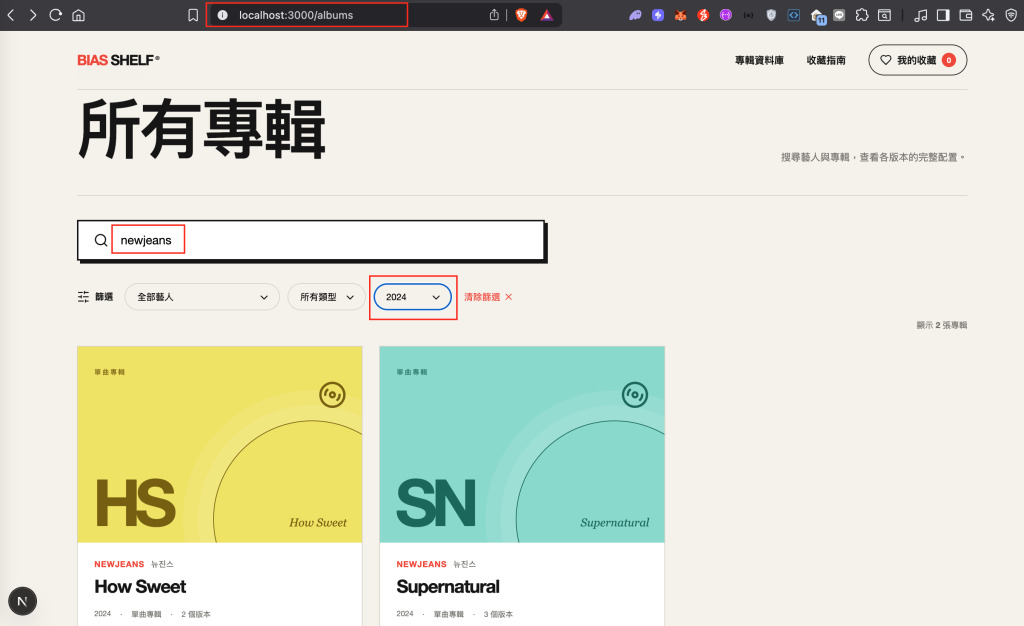This screenshot has height=626, width=1024.
Task: Click the disc icon on the Supernatural cover
Action: 635,394
